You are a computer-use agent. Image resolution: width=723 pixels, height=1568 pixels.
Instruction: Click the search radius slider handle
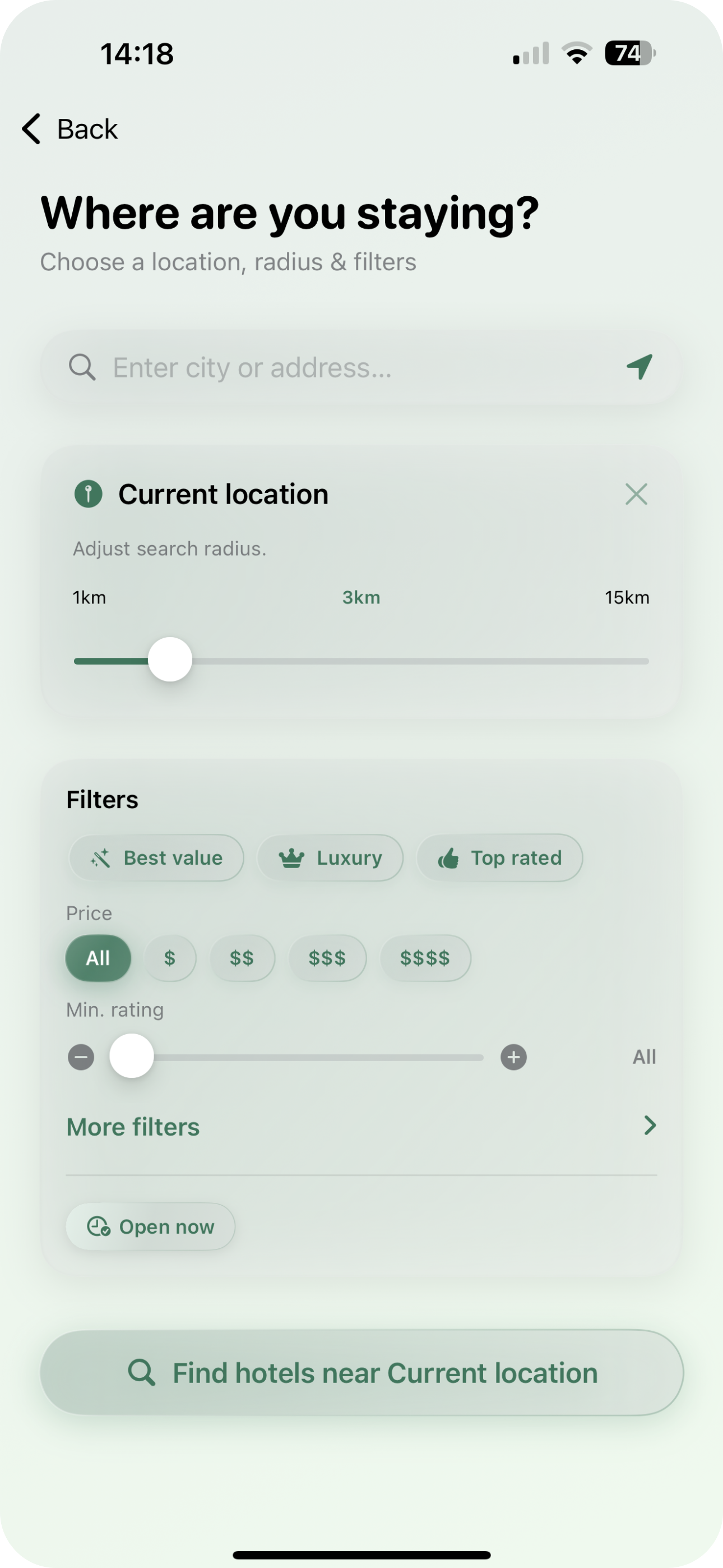170,660
